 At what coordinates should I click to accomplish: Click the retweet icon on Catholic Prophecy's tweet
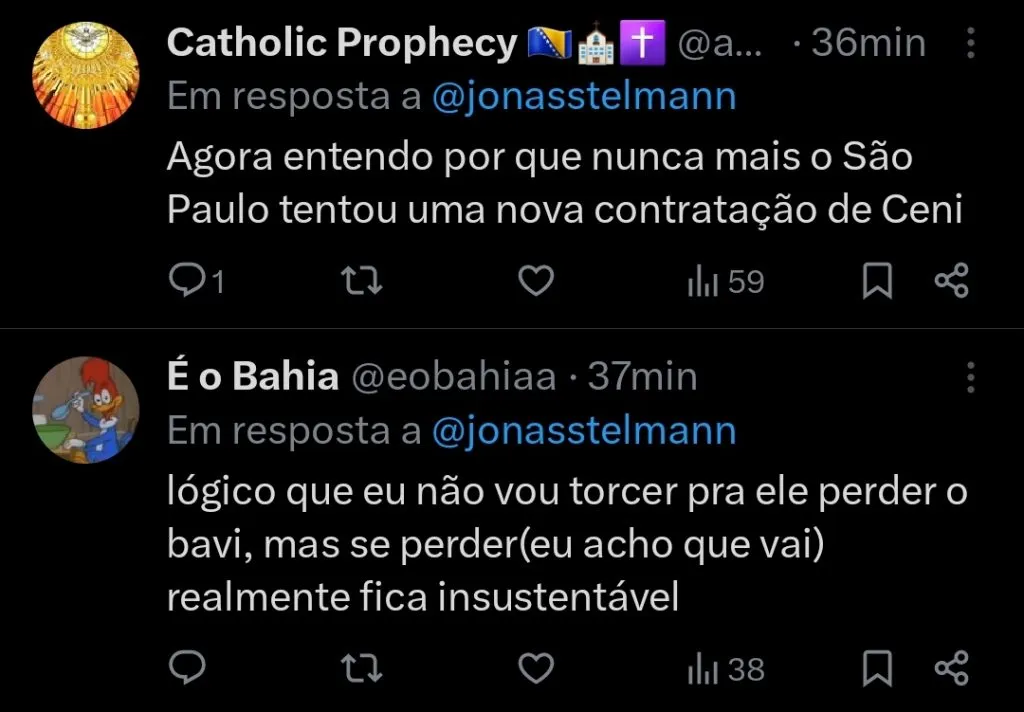click(361, 281)
